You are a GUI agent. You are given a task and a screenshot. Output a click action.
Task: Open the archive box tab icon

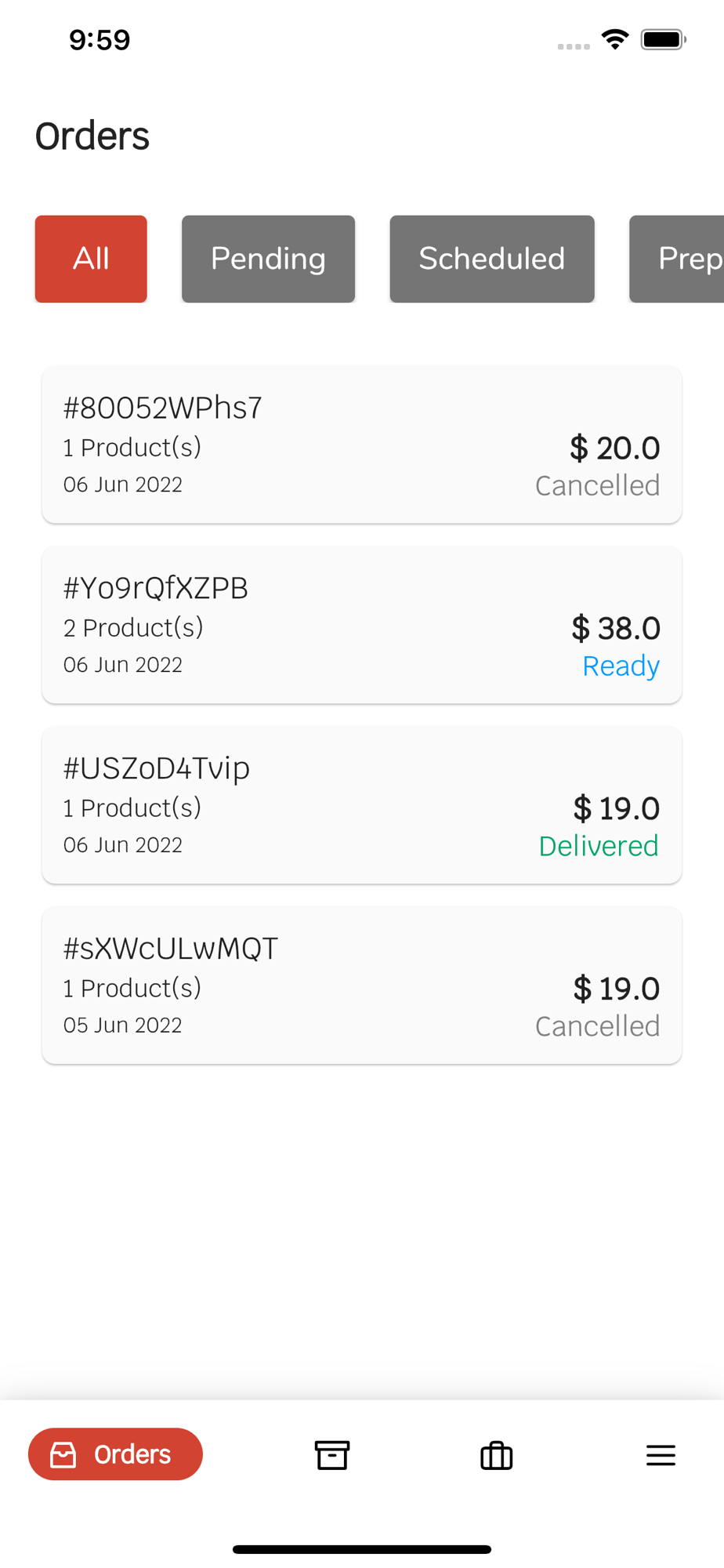tap(331, 1455)
